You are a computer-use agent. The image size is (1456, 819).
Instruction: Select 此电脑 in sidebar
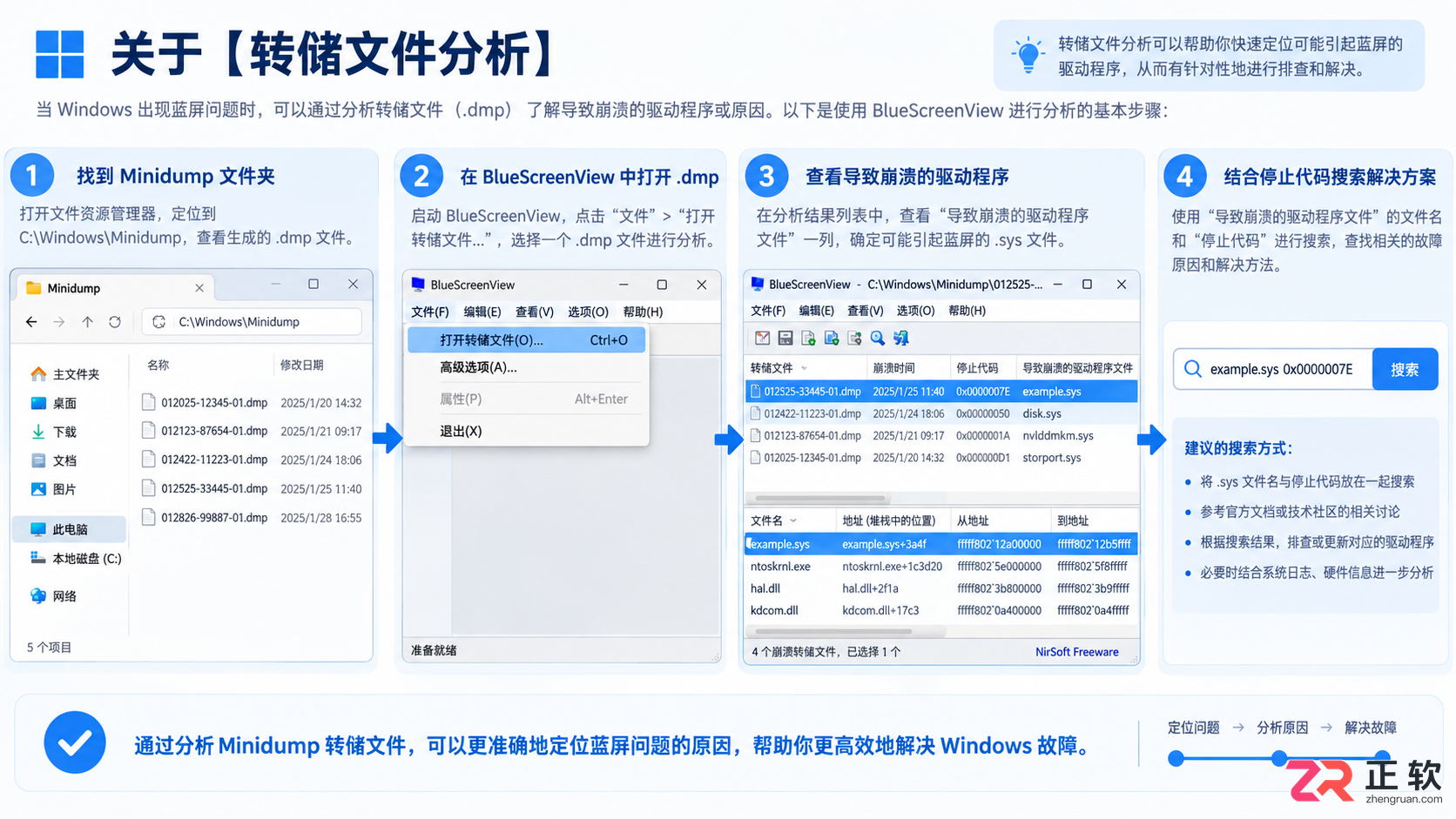(69, 529)
